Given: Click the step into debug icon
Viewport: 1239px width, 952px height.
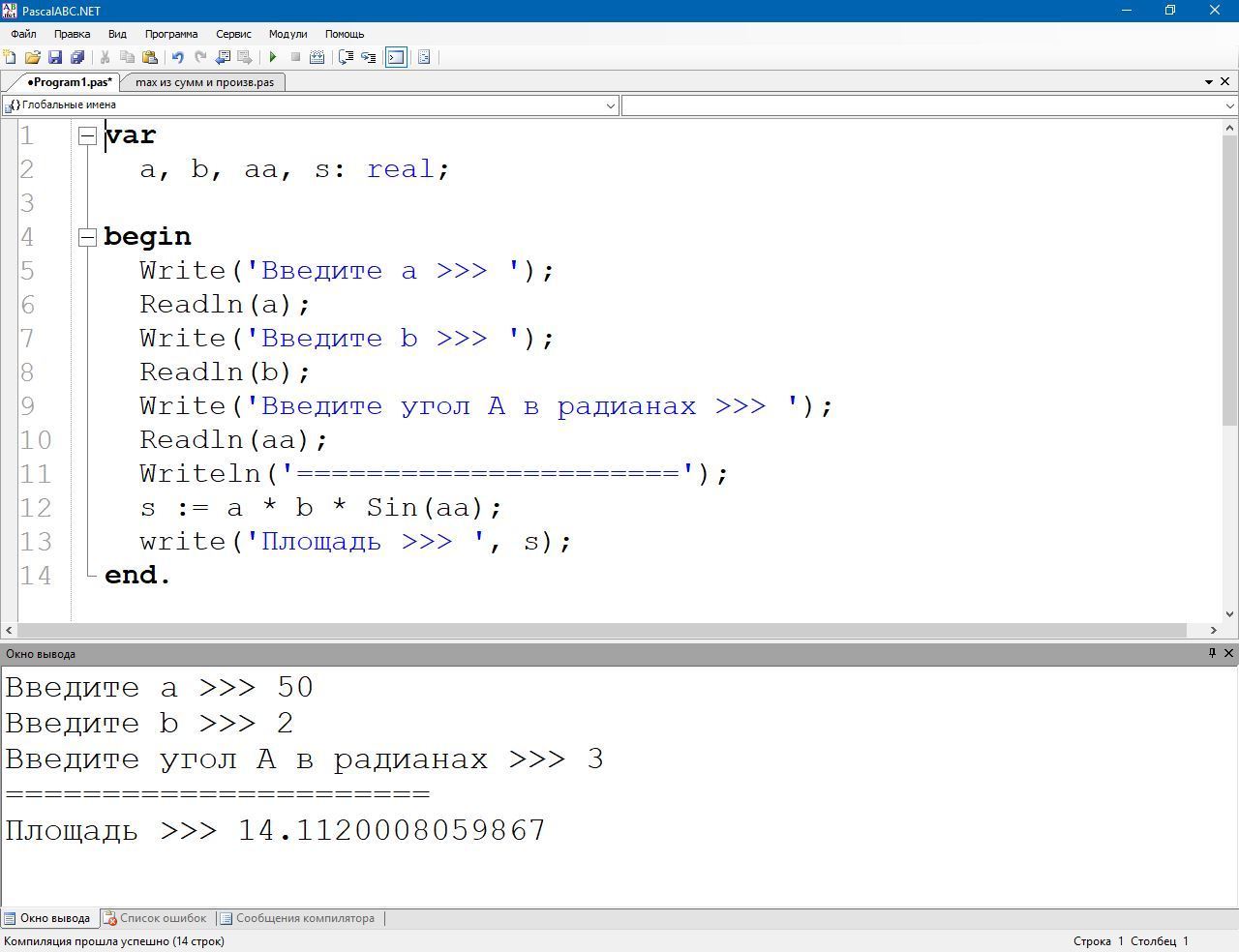Looking at the screenshot, I should [369, 57].
